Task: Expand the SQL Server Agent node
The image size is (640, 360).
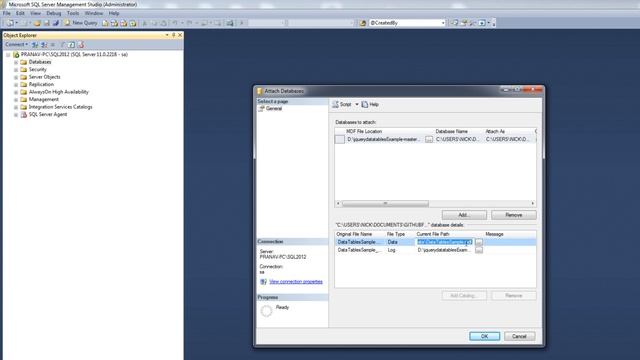Action: pos(16,115)
